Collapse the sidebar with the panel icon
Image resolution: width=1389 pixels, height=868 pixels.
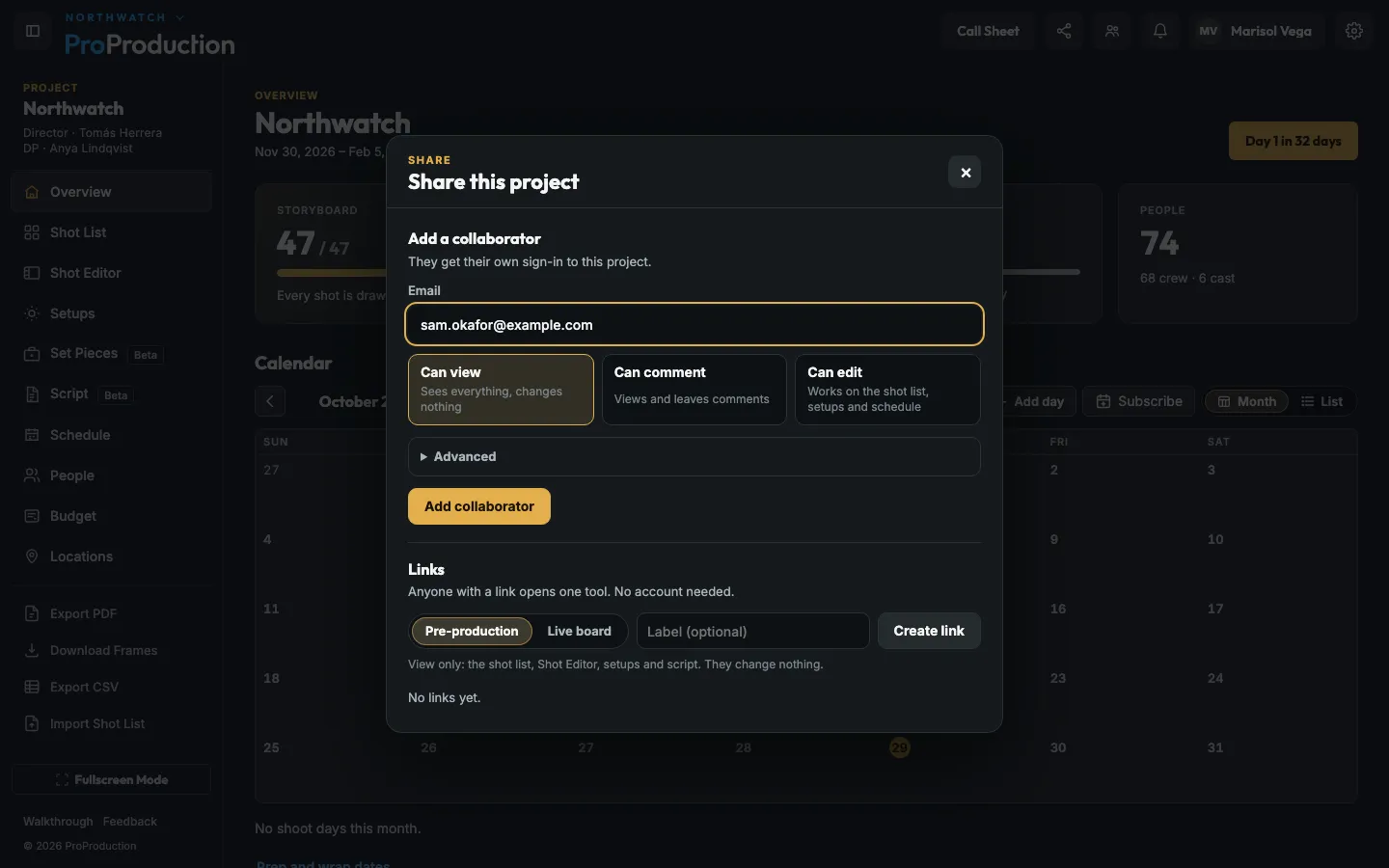click(x=33, y=31)
